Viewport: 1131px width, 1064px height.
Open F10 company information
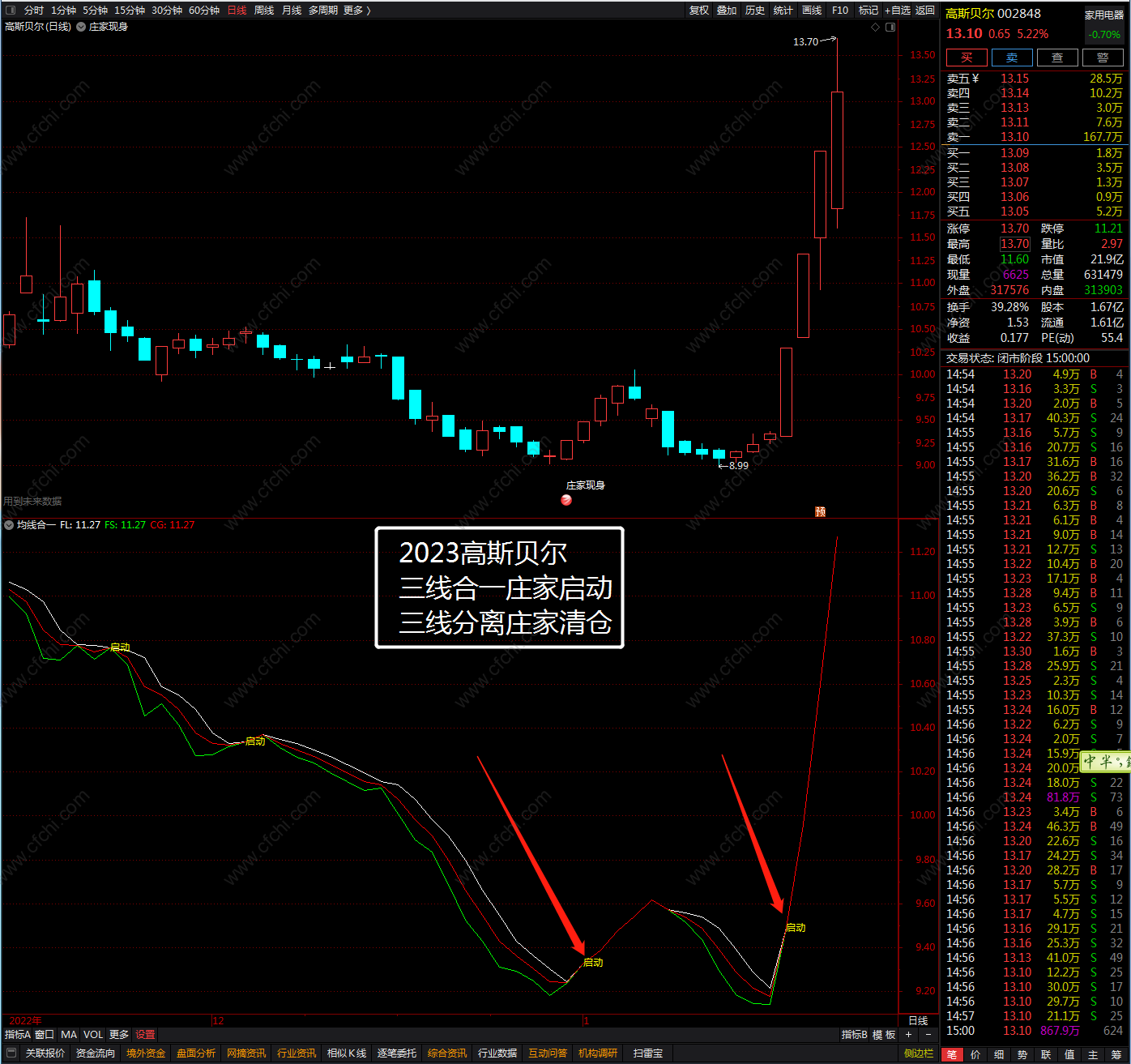point(840,11)
